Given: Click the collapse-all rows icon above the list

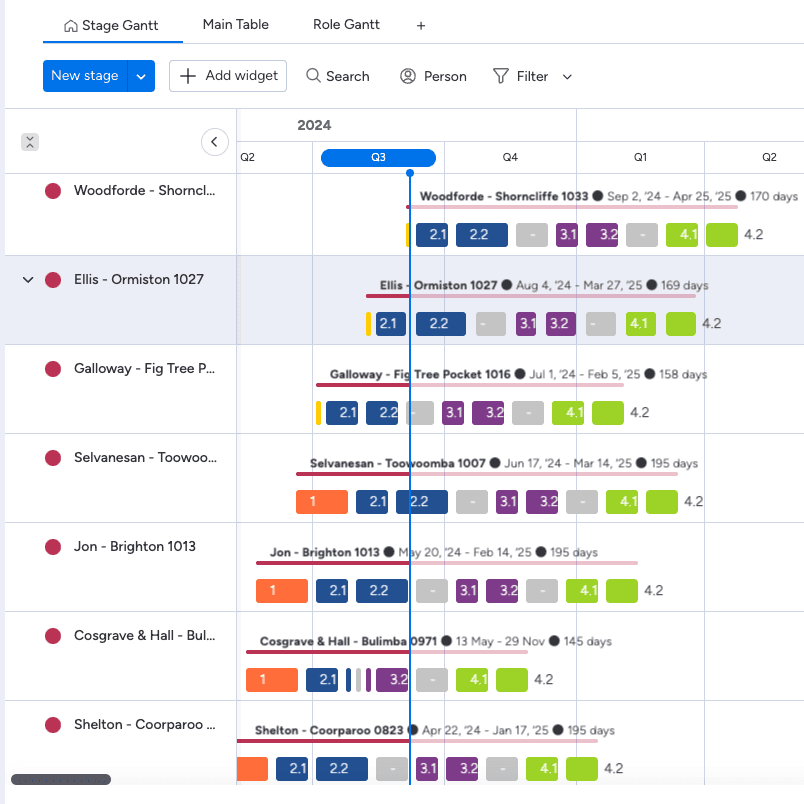Looking at the screenshot, I should (30, 141).
